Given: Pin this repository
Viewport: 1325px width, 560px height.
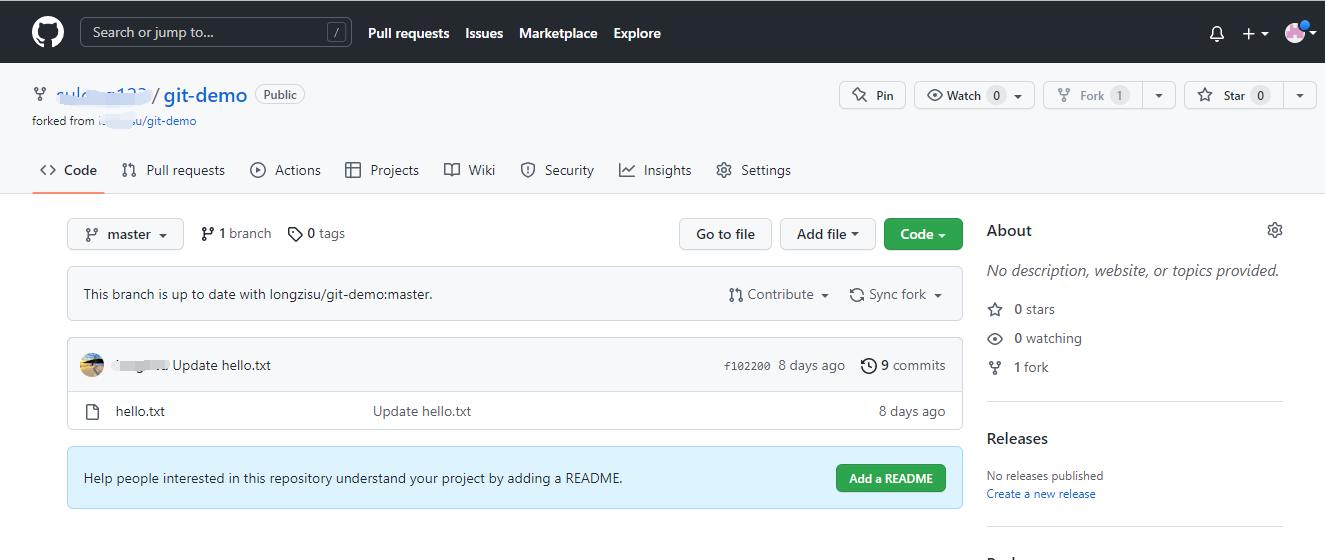Looking at the screenshot, I should click(x=872, y=95).
